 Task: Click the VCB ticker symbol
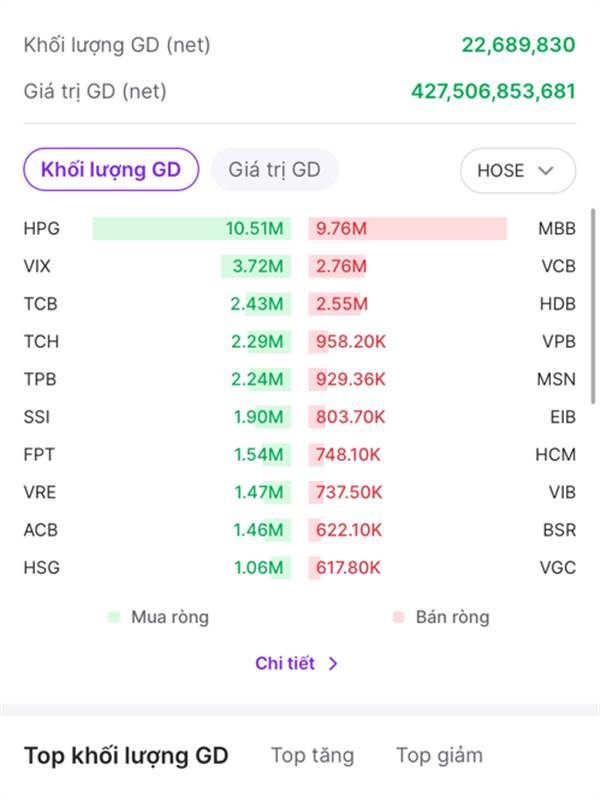point(557,267)
